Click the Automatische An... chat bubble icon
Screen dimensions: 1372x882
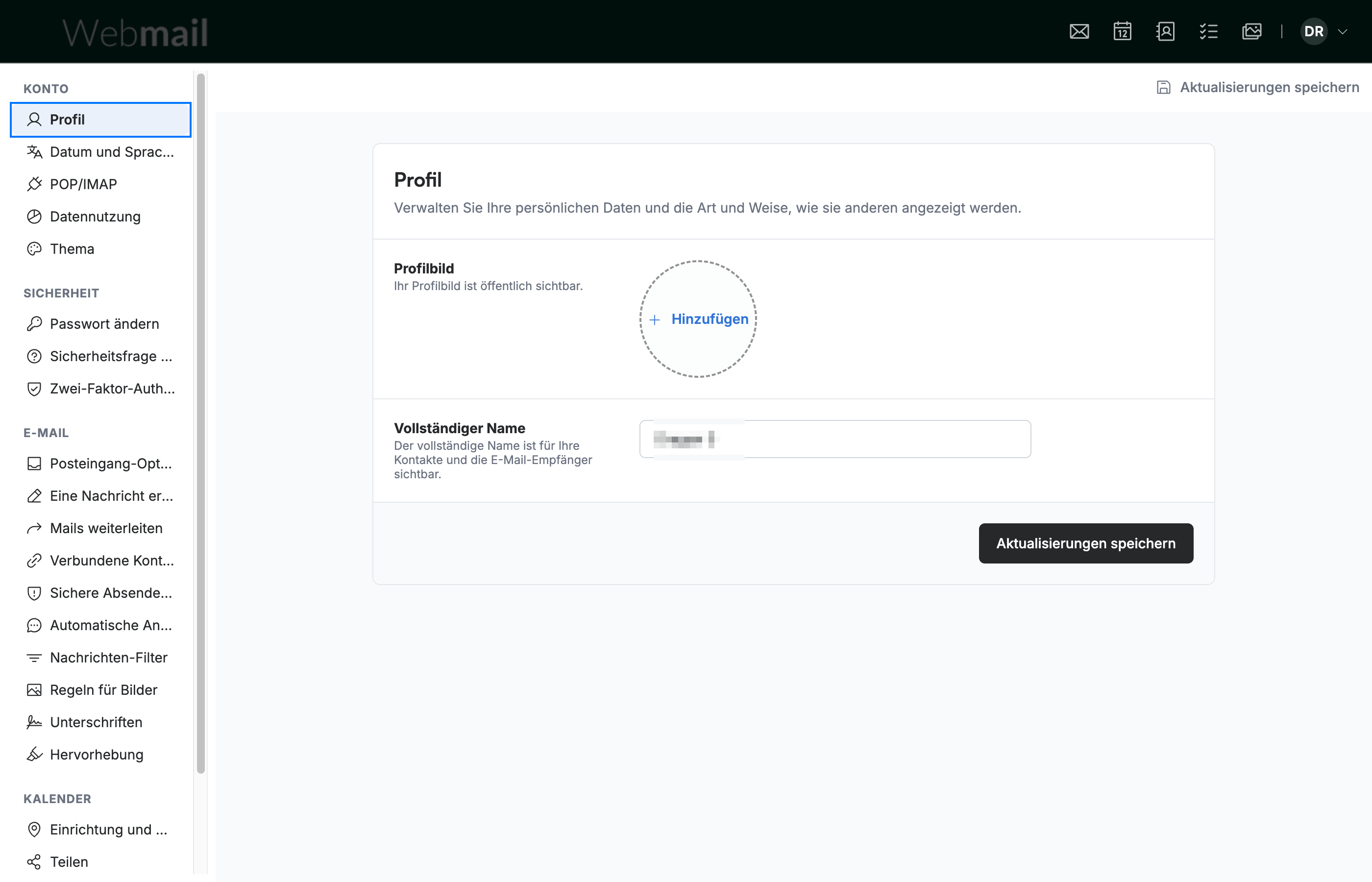(x=34, y=625)
